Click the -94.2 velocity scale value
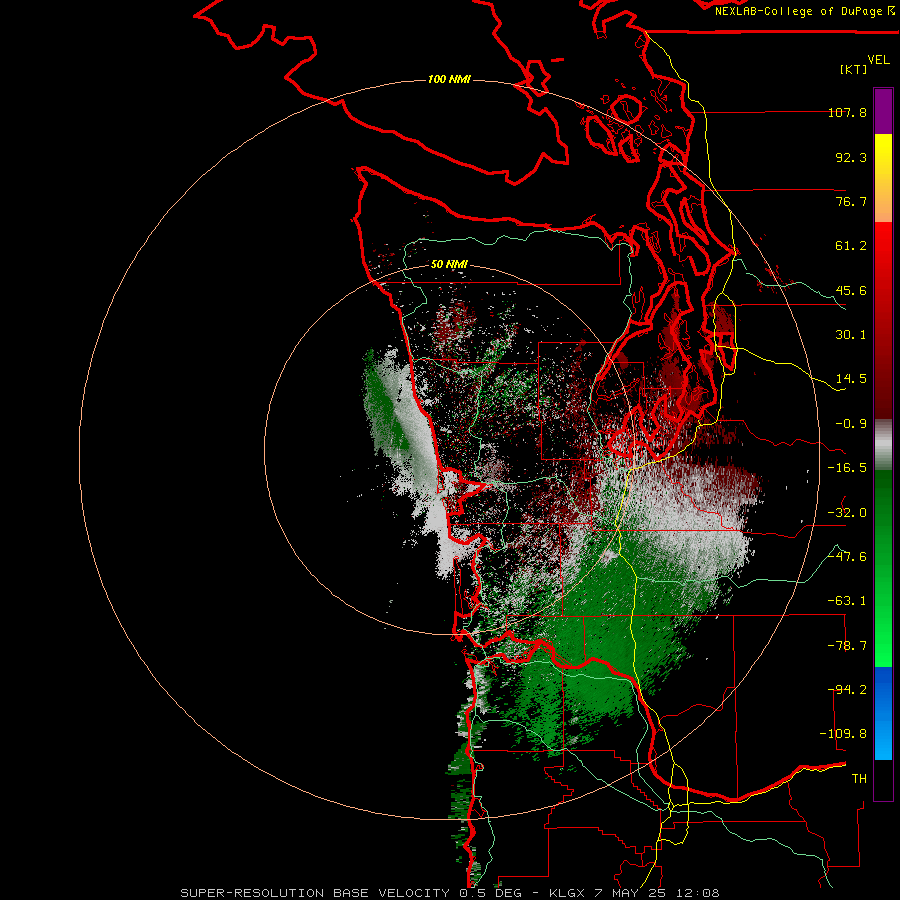 pyautogui.click(x=847, y=690)
